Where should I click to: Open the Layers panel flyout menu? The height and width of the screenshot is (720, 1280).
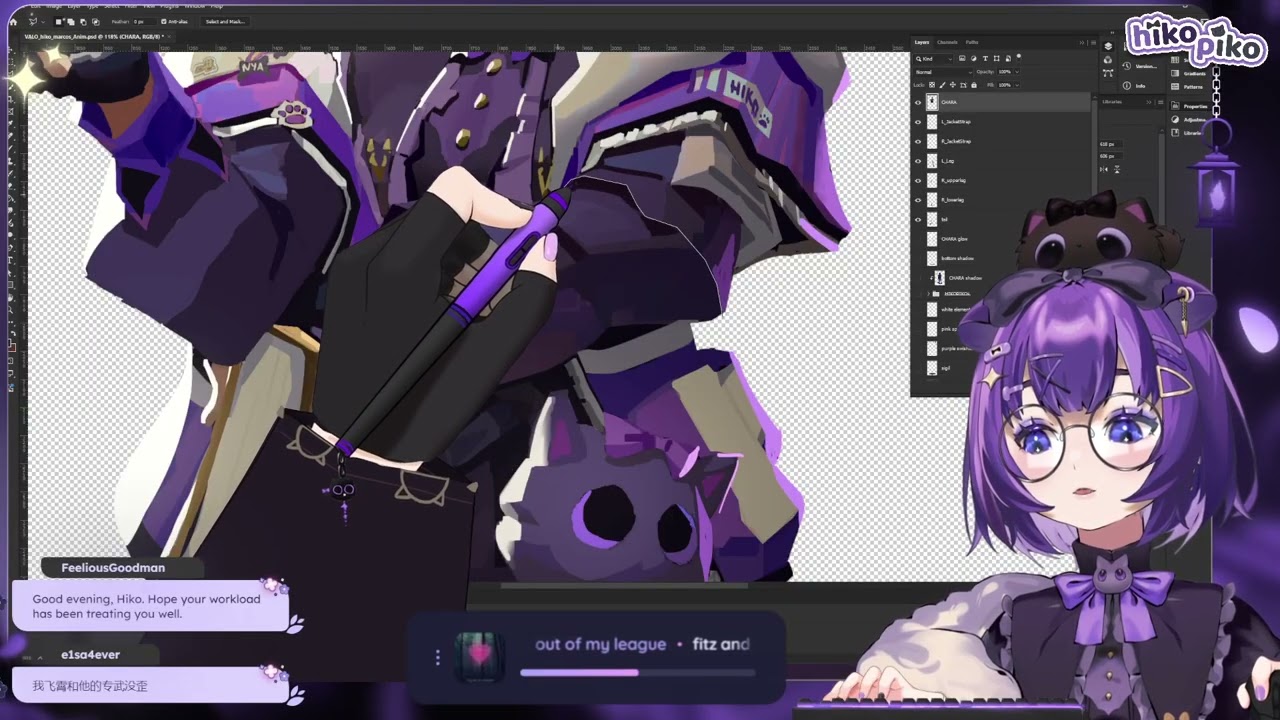(x=1093, y=43)
